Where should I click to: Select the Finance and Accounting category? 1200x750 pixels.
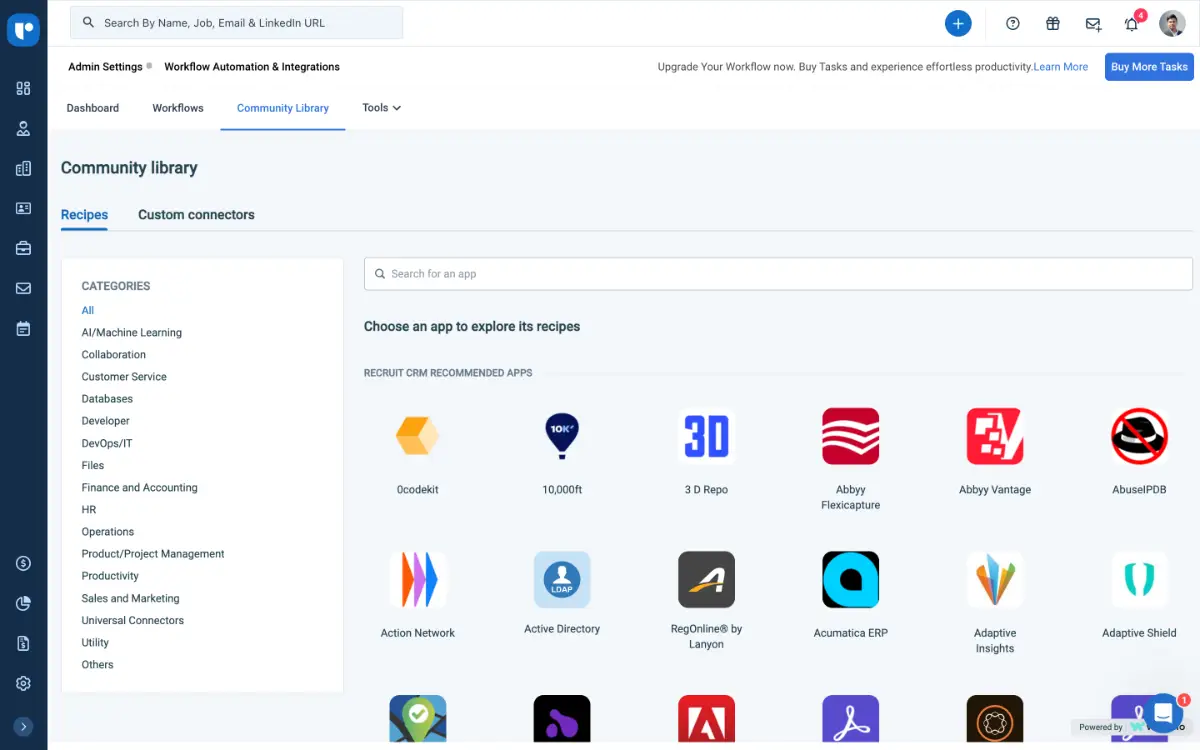coord(139,487)
